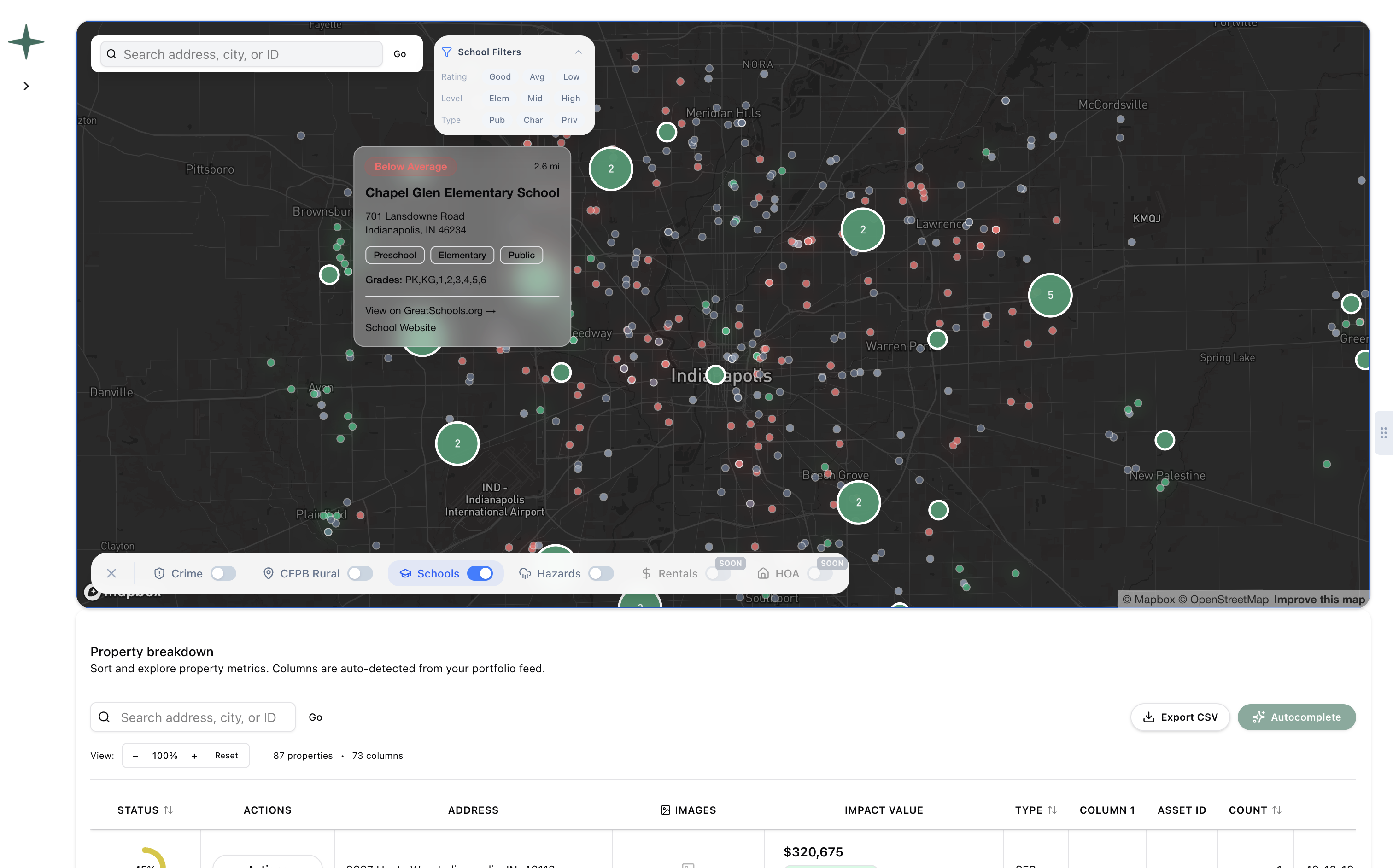
Task: Expand the left sidebar chevron
Action: click(26, 86)
